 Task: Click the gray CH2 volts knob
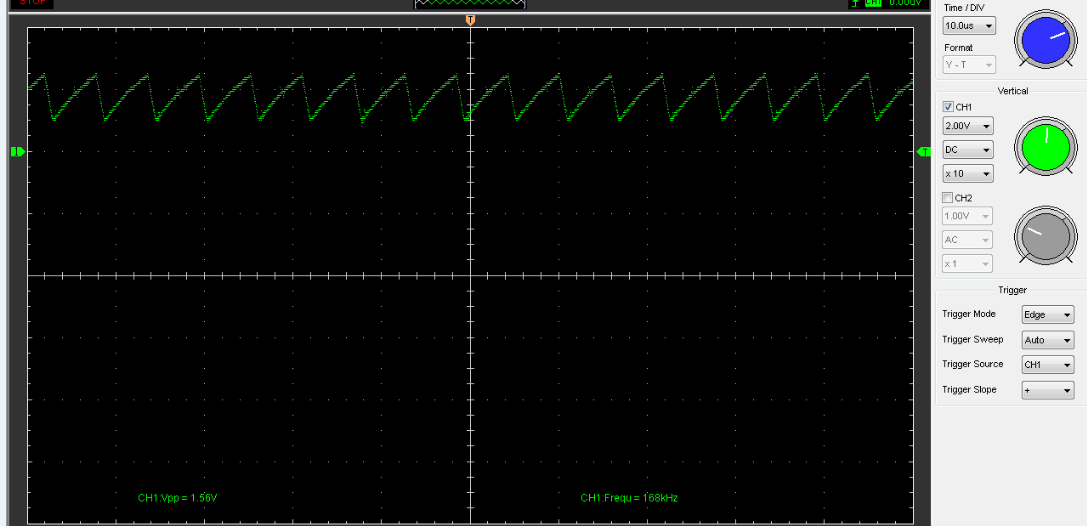click(x=1046, y=236)
